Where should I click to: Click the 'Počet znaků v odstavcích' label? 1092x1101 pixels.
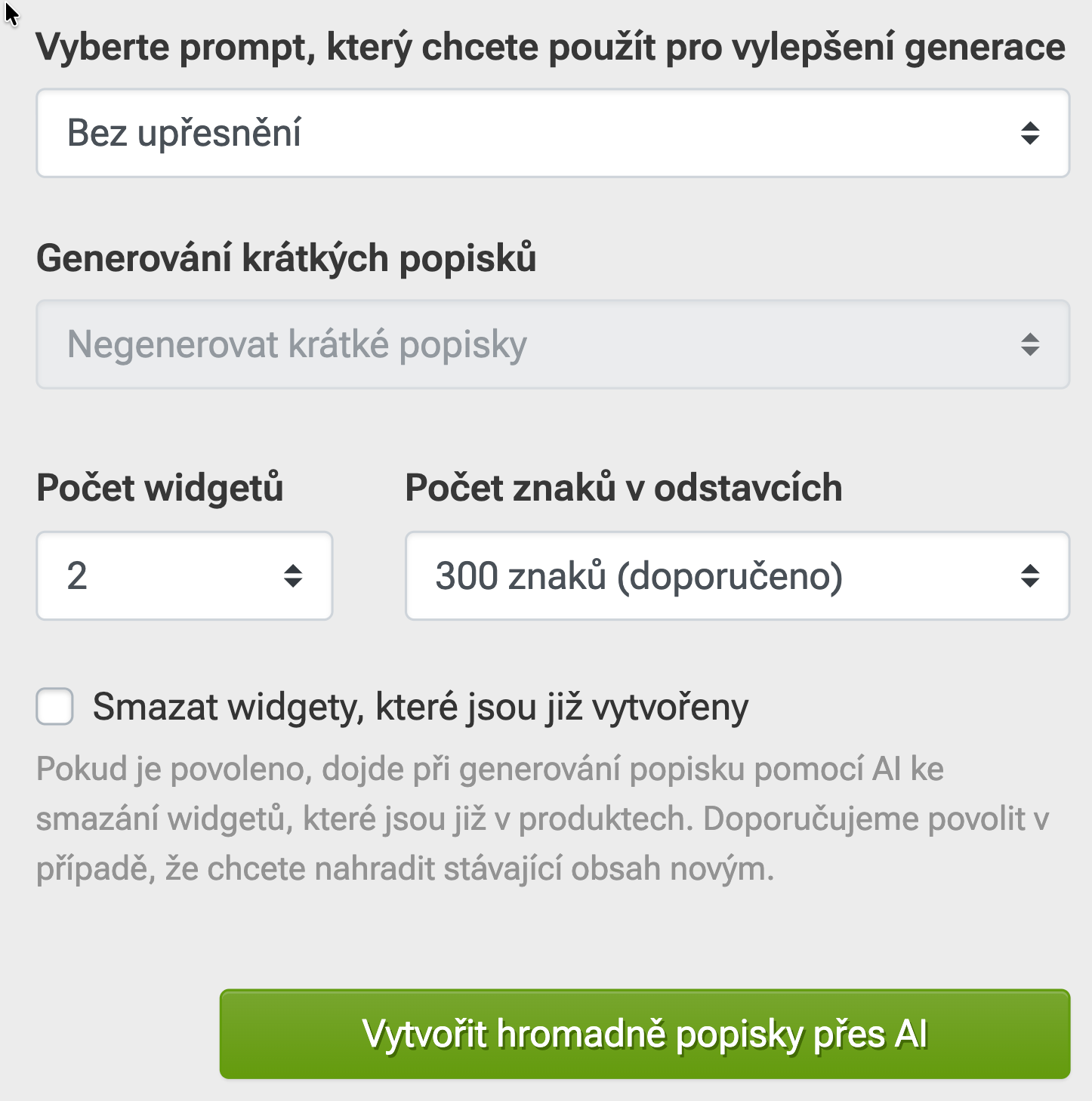(624, 487)
